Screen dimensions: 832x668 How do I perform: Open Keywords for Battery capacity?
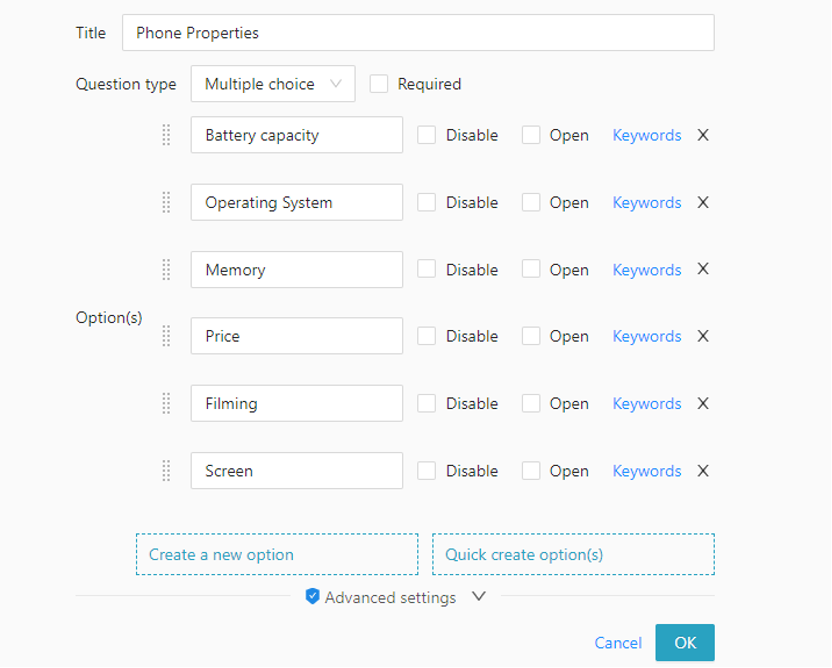tap(647, 135)
